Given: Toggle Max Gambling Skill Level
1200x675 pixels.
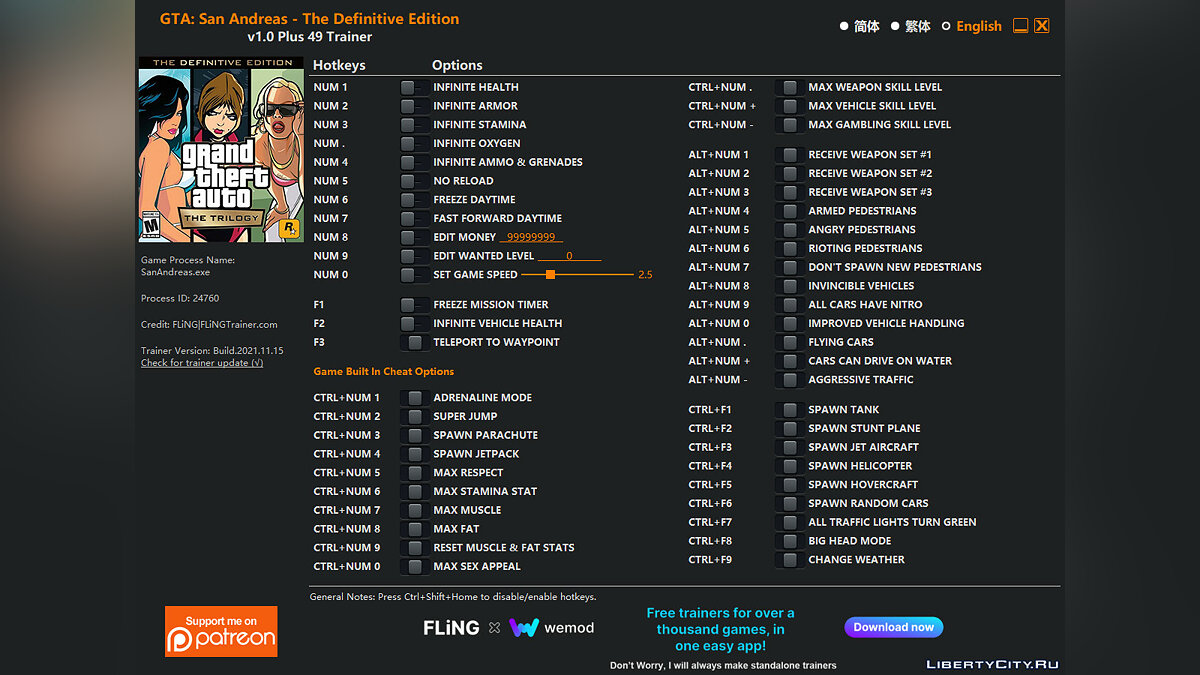Looking at the screenshot, I should [x=790, y=125].
